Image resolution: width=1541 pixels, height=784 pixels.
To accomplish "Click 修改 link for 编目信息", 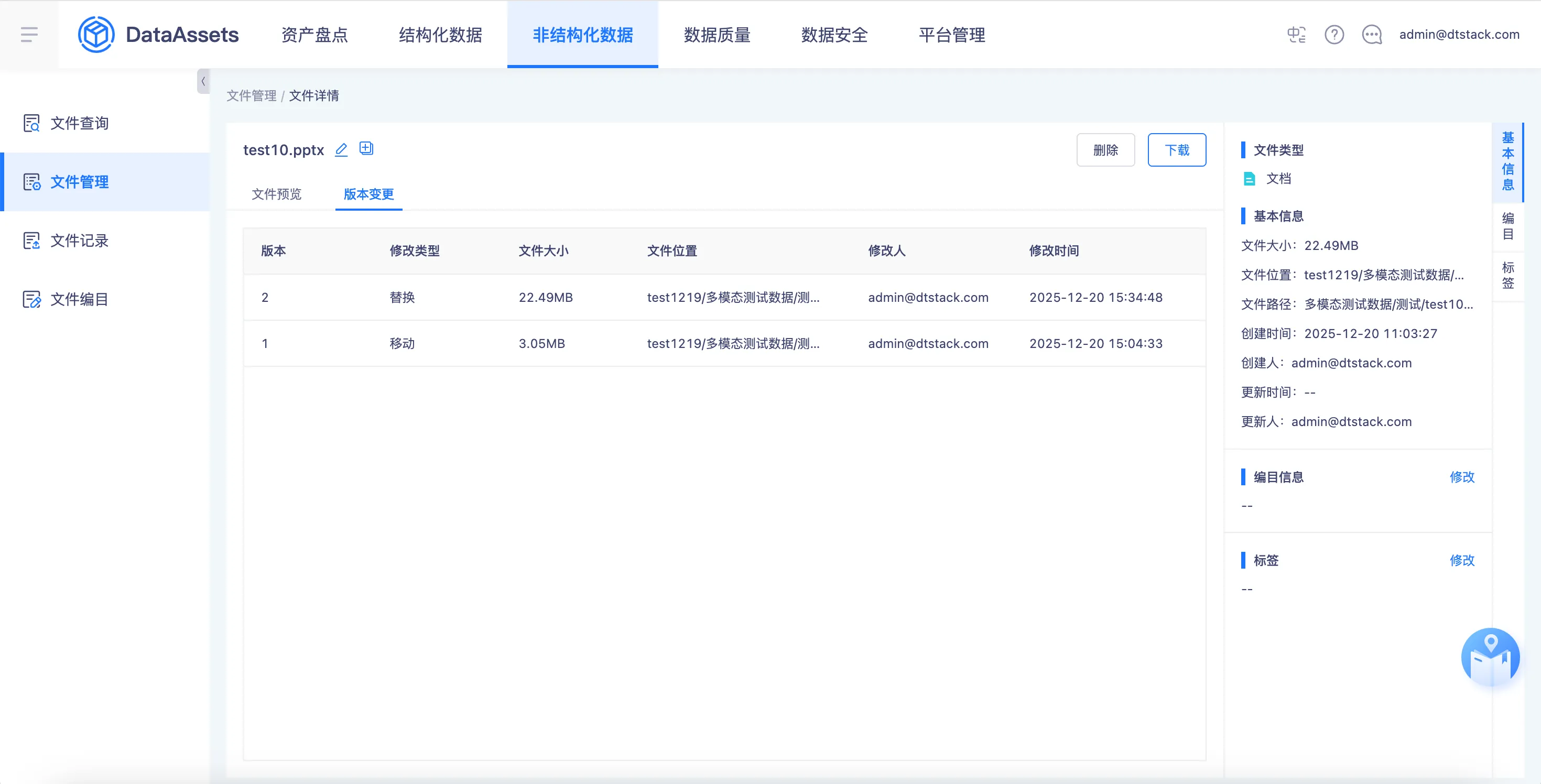I will click(x=1461, y=476).
